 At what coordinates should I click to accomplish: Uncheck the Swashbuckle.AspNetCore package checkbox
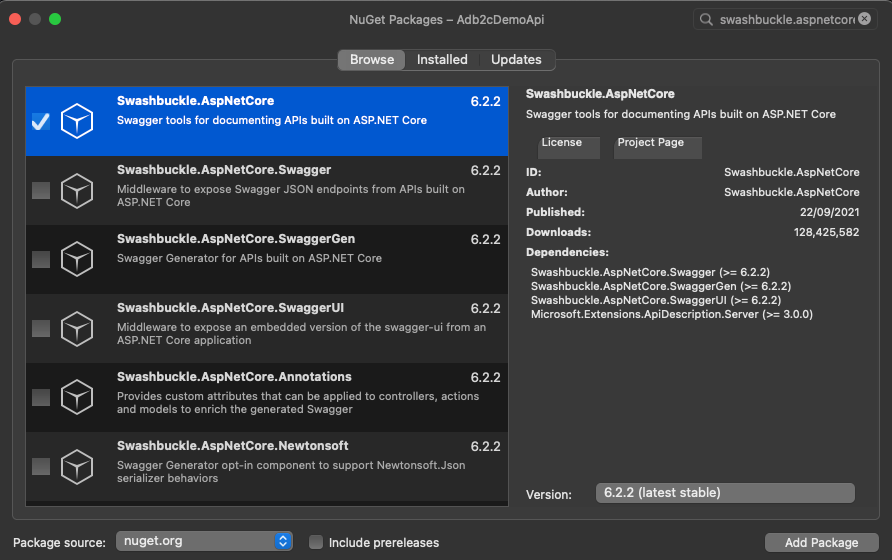40,121
